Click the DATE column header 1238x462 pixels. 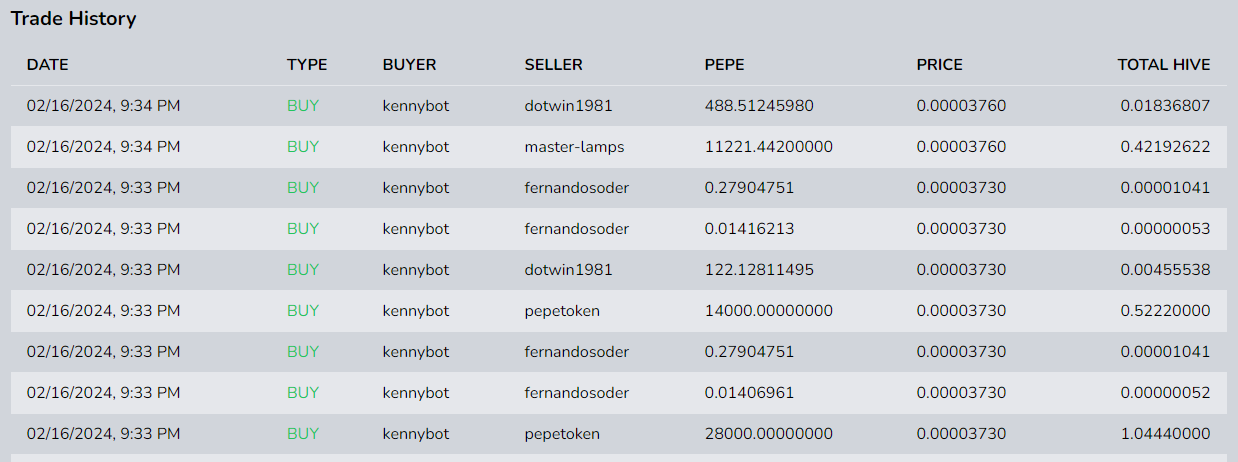click(47, 65)
